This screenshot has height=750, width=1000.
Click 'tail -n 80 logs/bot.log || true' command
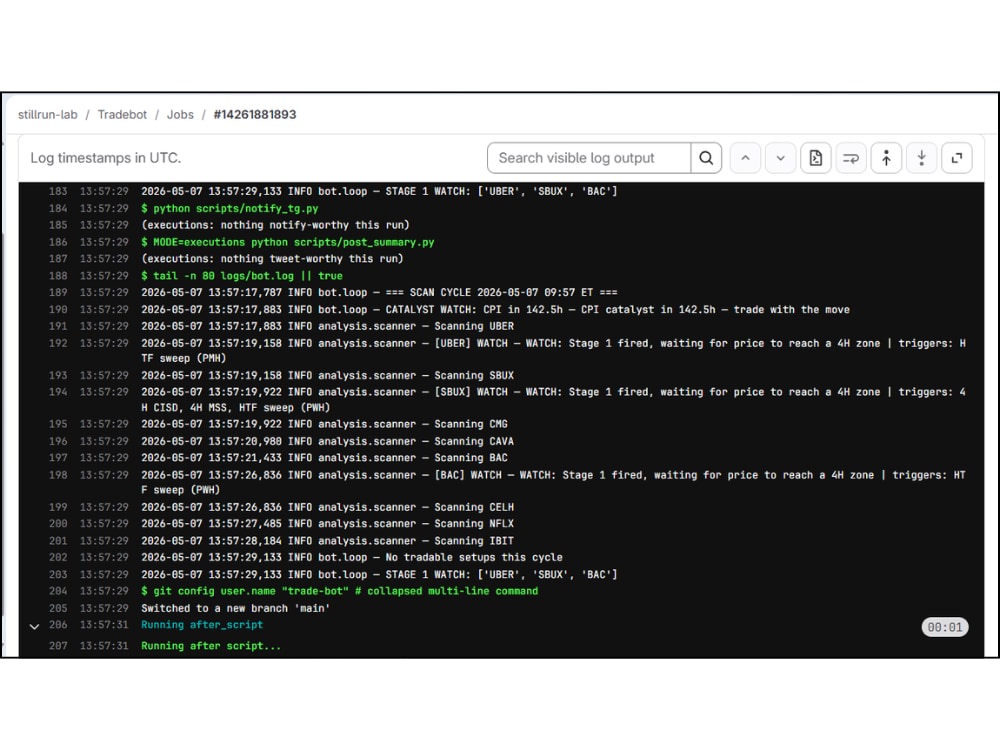pos(242,276)
